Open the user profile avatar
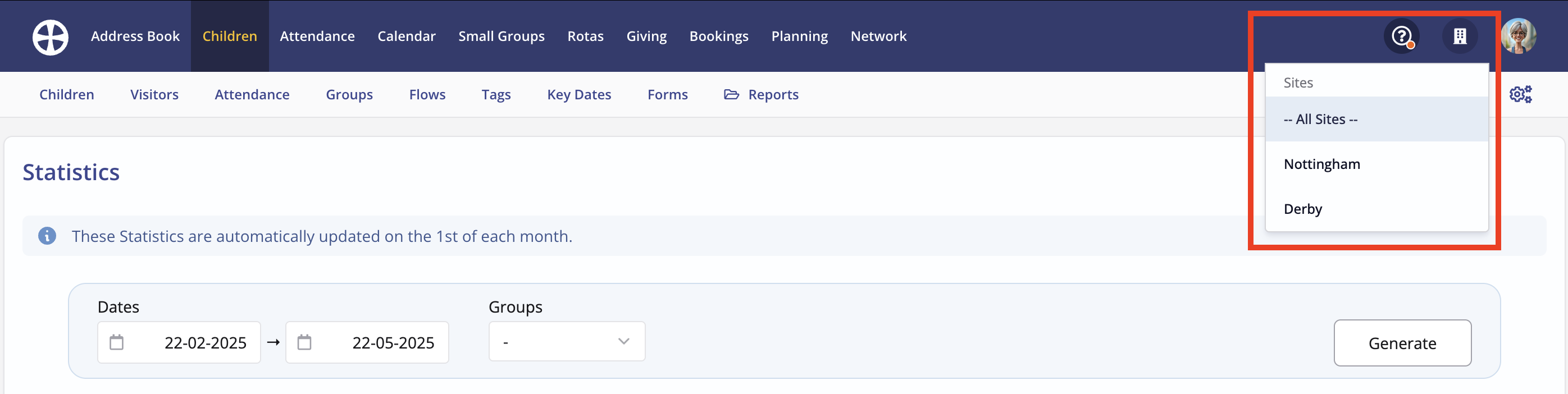The height and width of the screenshot is (394, 1568). [1518, 36]
